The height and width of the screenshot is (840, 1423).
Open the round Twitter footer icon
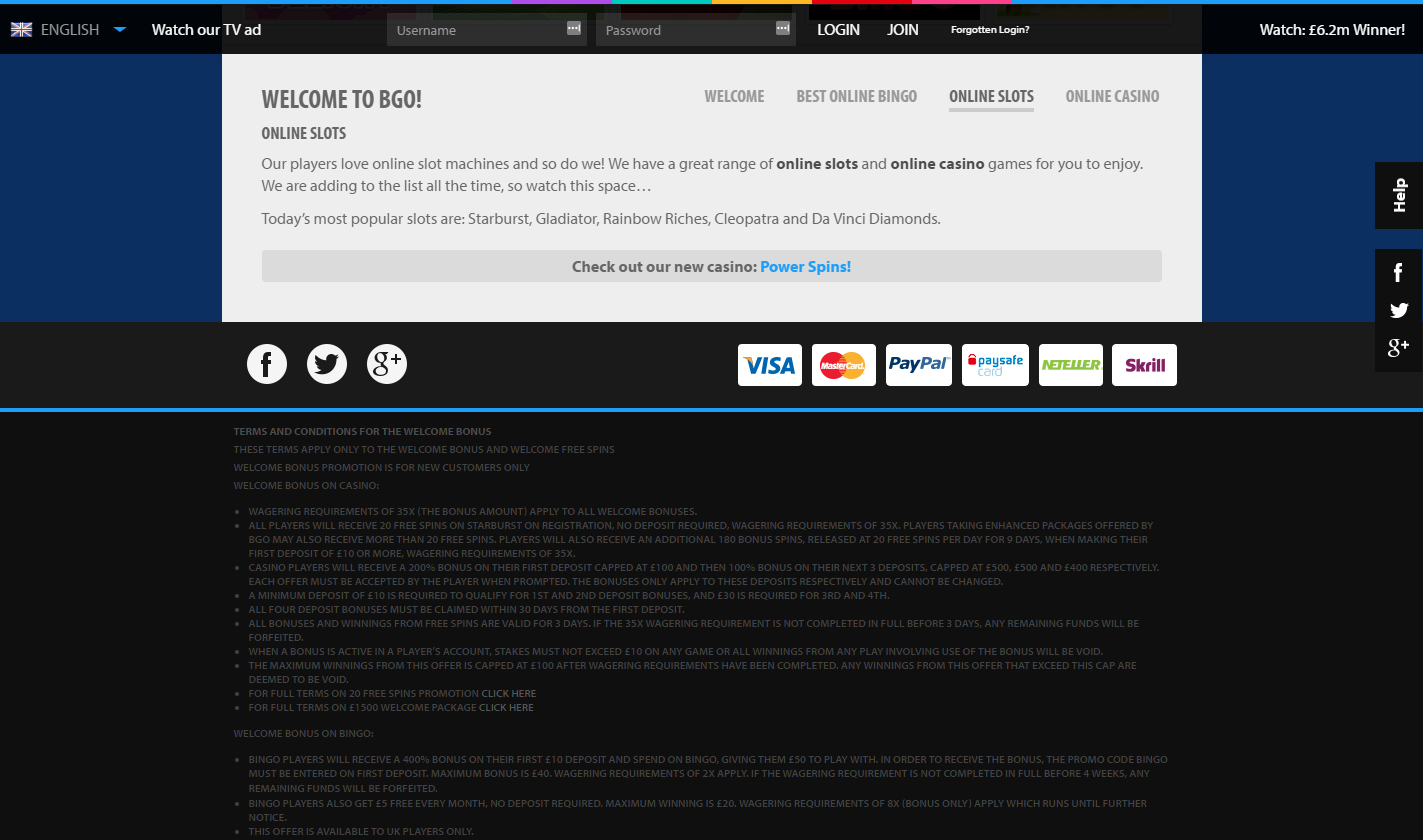[327, 363]
